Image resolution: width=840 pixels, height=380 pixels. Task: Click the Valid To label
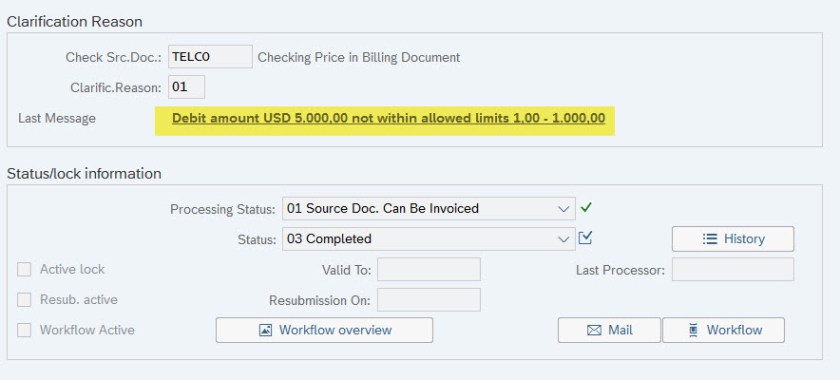click(347, 270)
